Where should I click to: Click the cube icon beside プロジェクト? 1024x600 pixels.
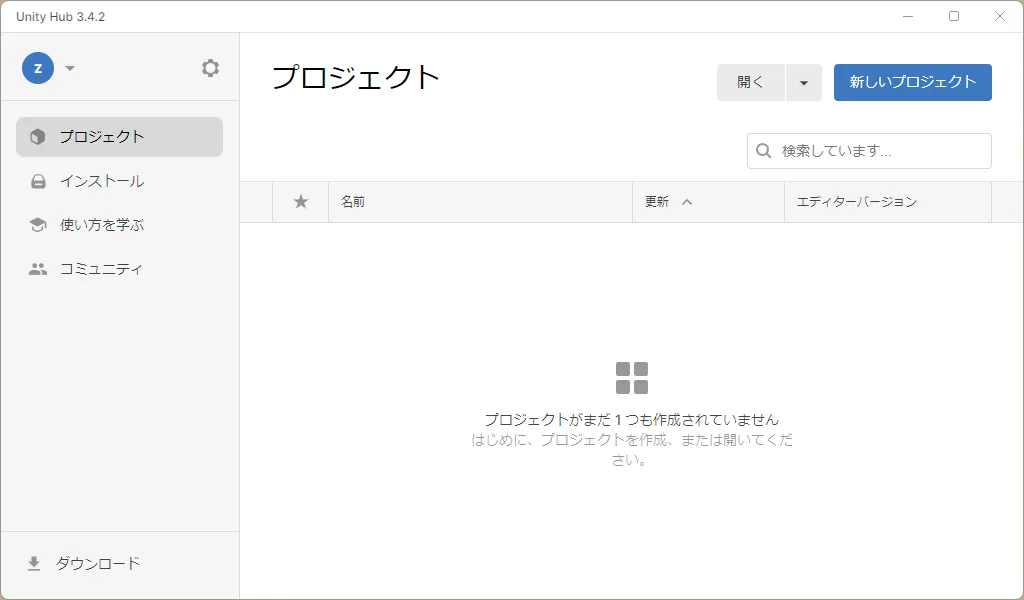point(38,137)
